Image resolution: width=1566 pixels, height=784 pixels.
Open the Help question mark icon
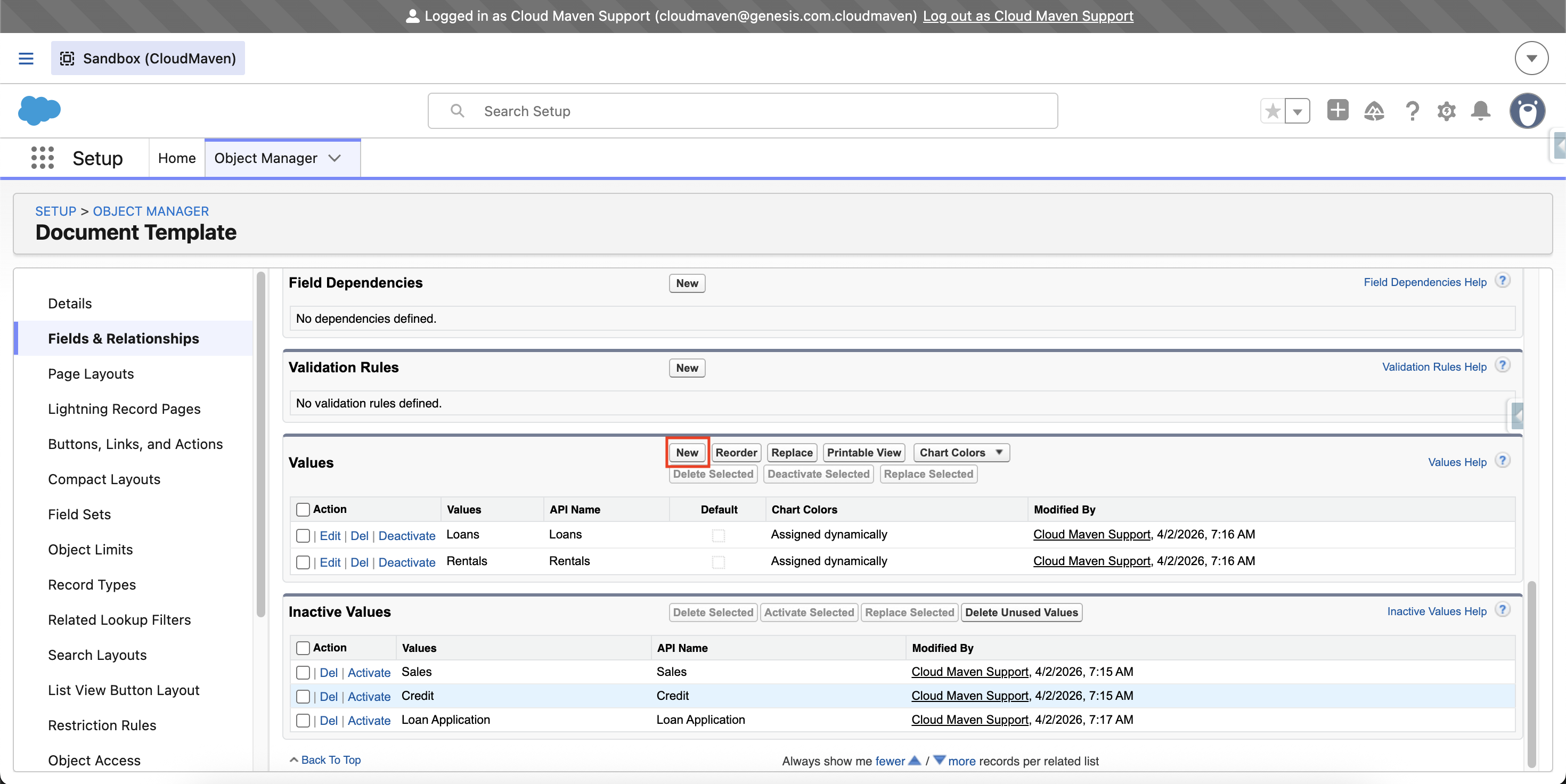point(1412,111)
